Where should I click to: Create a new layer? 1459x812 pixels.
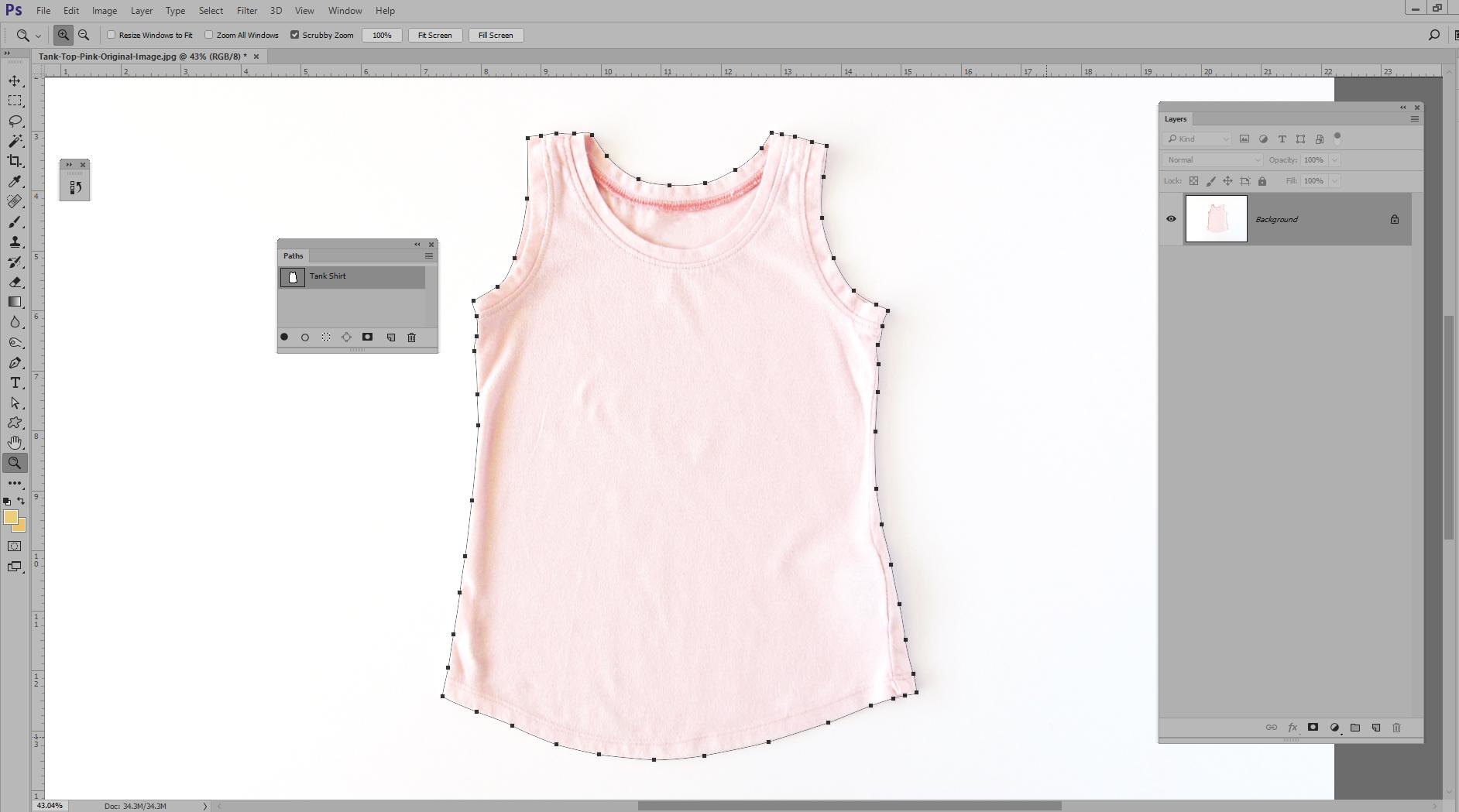coord(1375,727)
